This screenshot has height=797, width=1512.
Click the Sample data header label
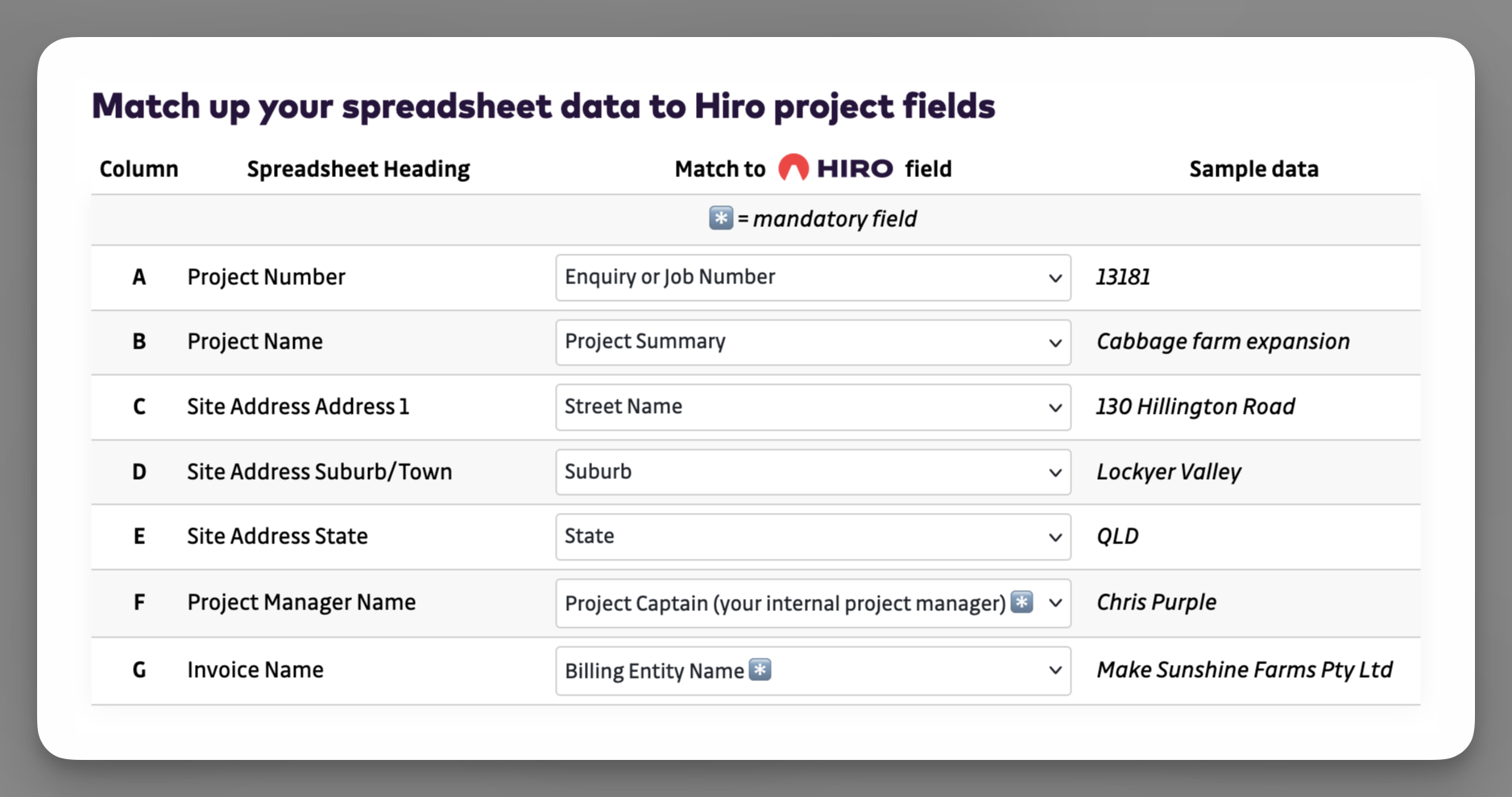[1253, 168]
